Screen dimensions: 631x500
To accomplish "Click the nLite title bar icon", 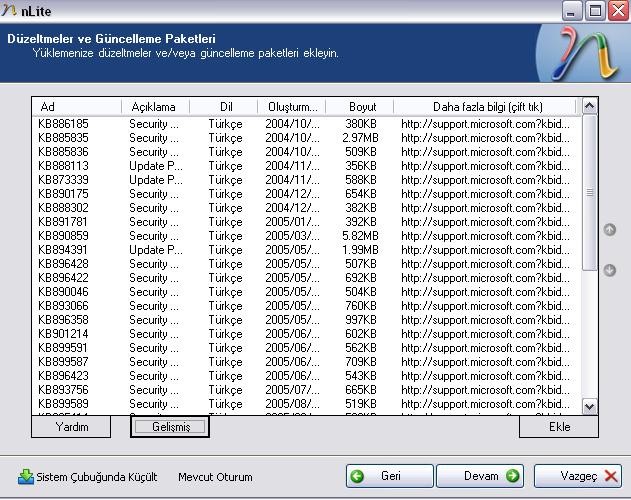I will [x=10, y=11].
